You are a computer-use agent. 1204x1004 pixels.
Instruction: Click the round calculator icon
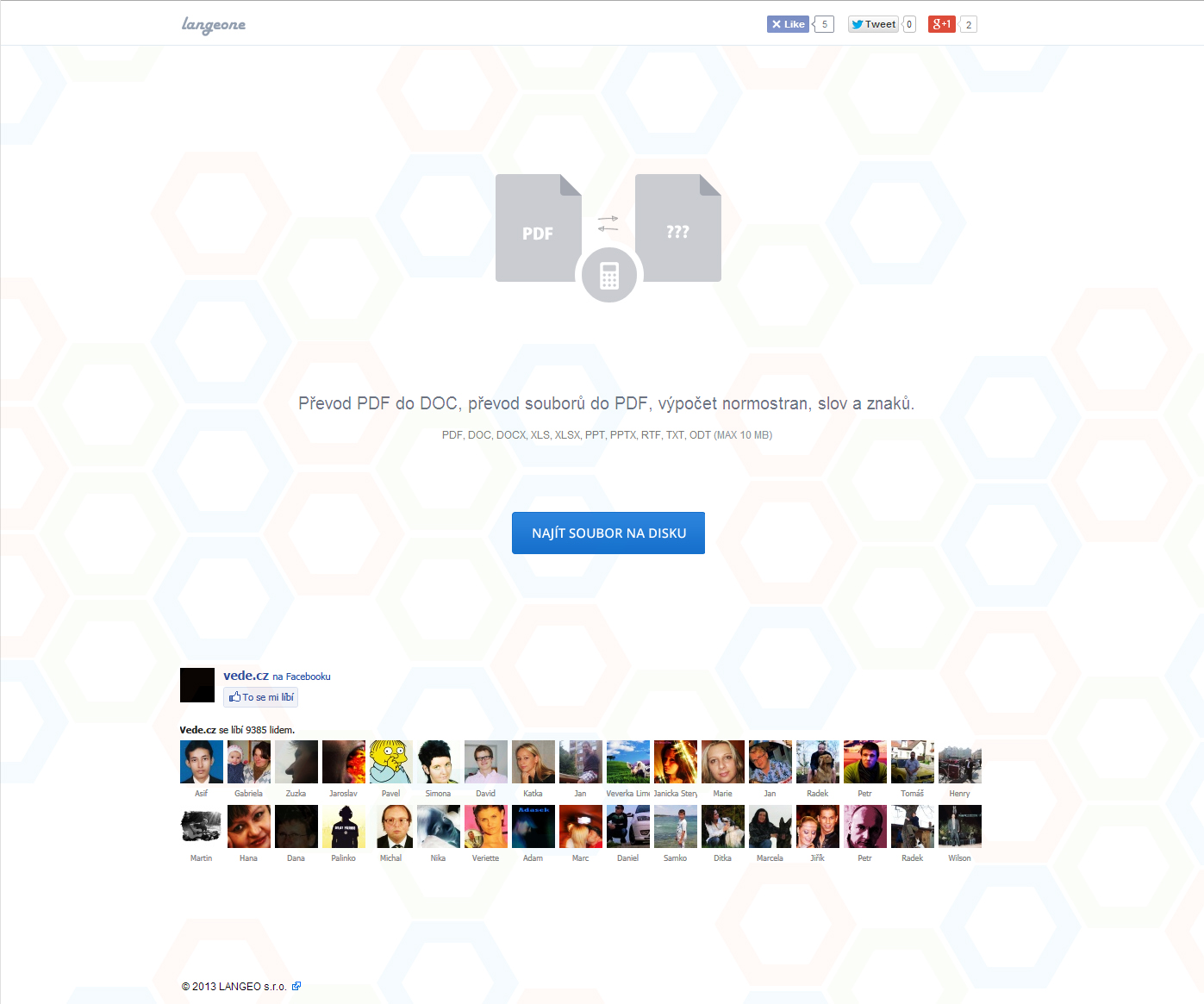click(x=609, y=275)
